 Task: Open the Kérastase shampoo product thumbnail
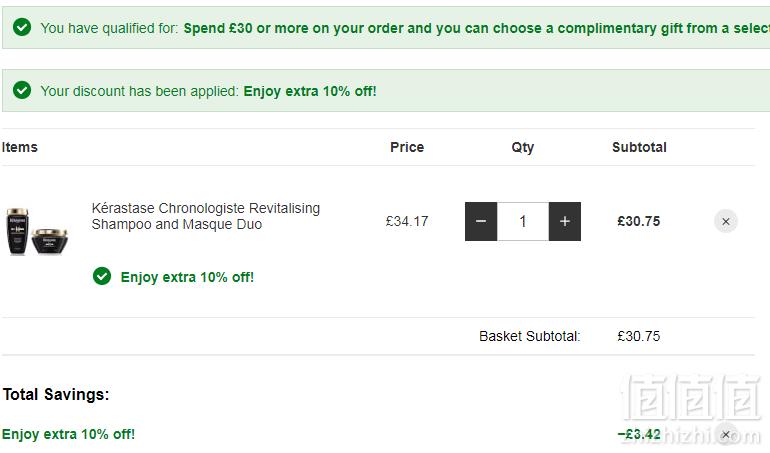coord(37,231)
